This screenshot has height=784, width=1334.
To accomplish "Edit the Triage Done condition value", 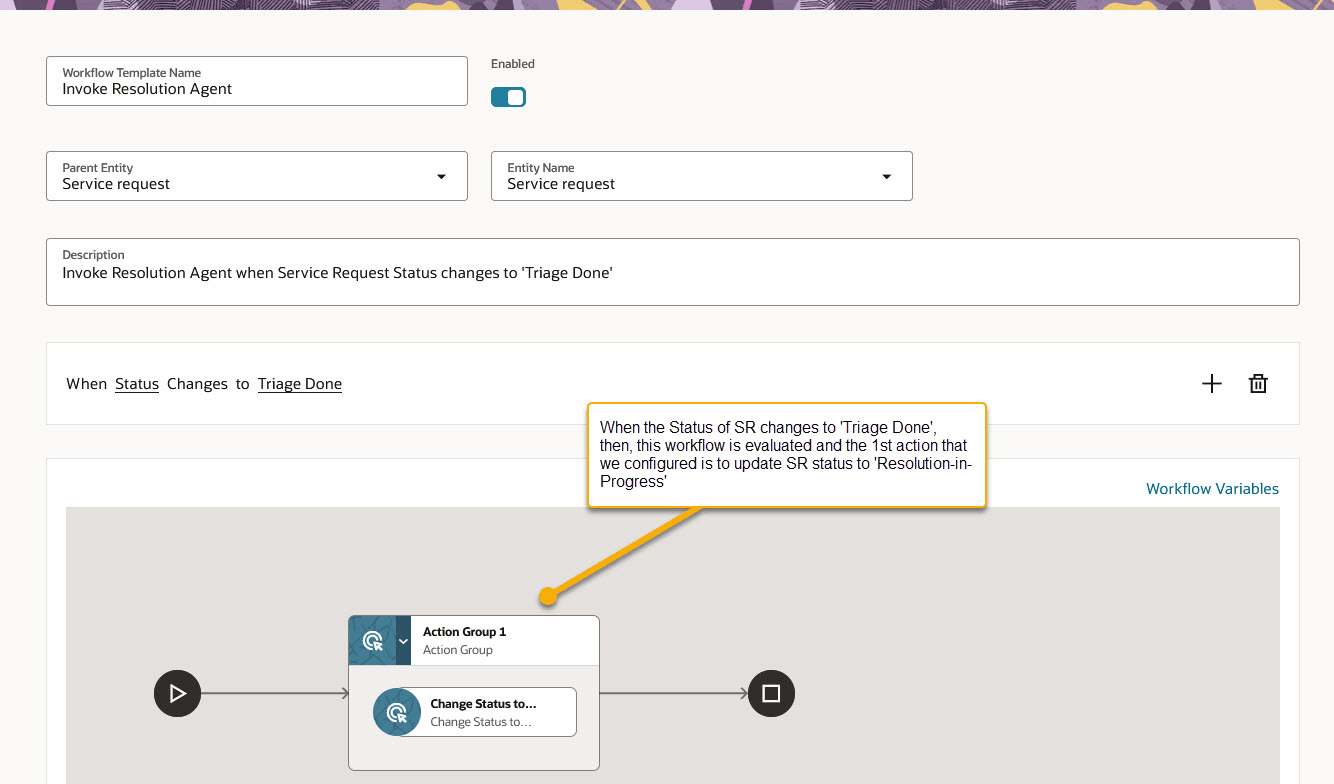I will [x=299, y=383].
